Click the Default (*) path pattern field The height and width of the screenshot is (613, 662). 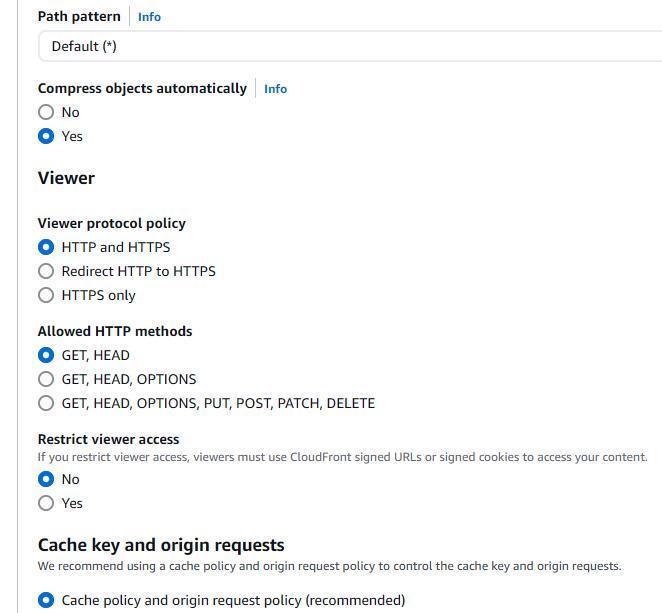[350, 46]
